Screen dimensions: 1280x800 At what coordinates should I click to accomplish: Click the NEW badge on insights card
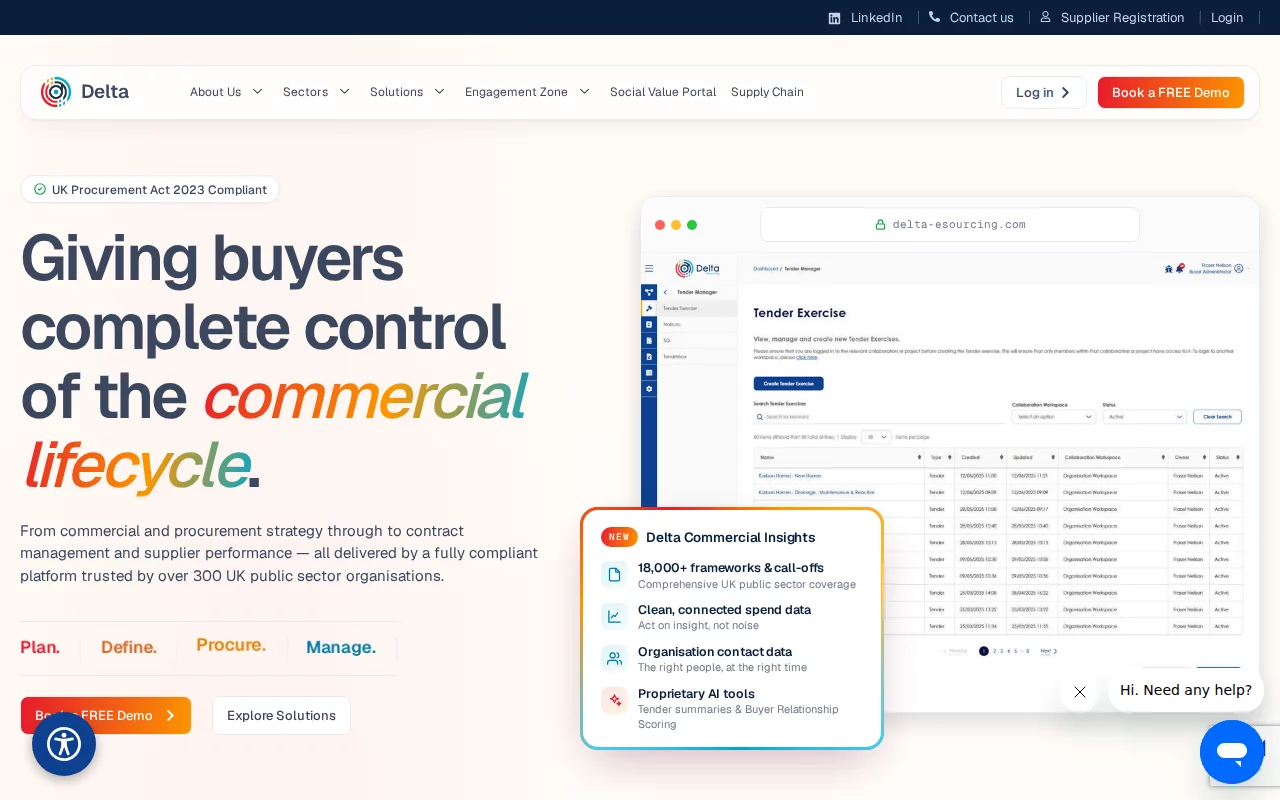click(619, 537)
